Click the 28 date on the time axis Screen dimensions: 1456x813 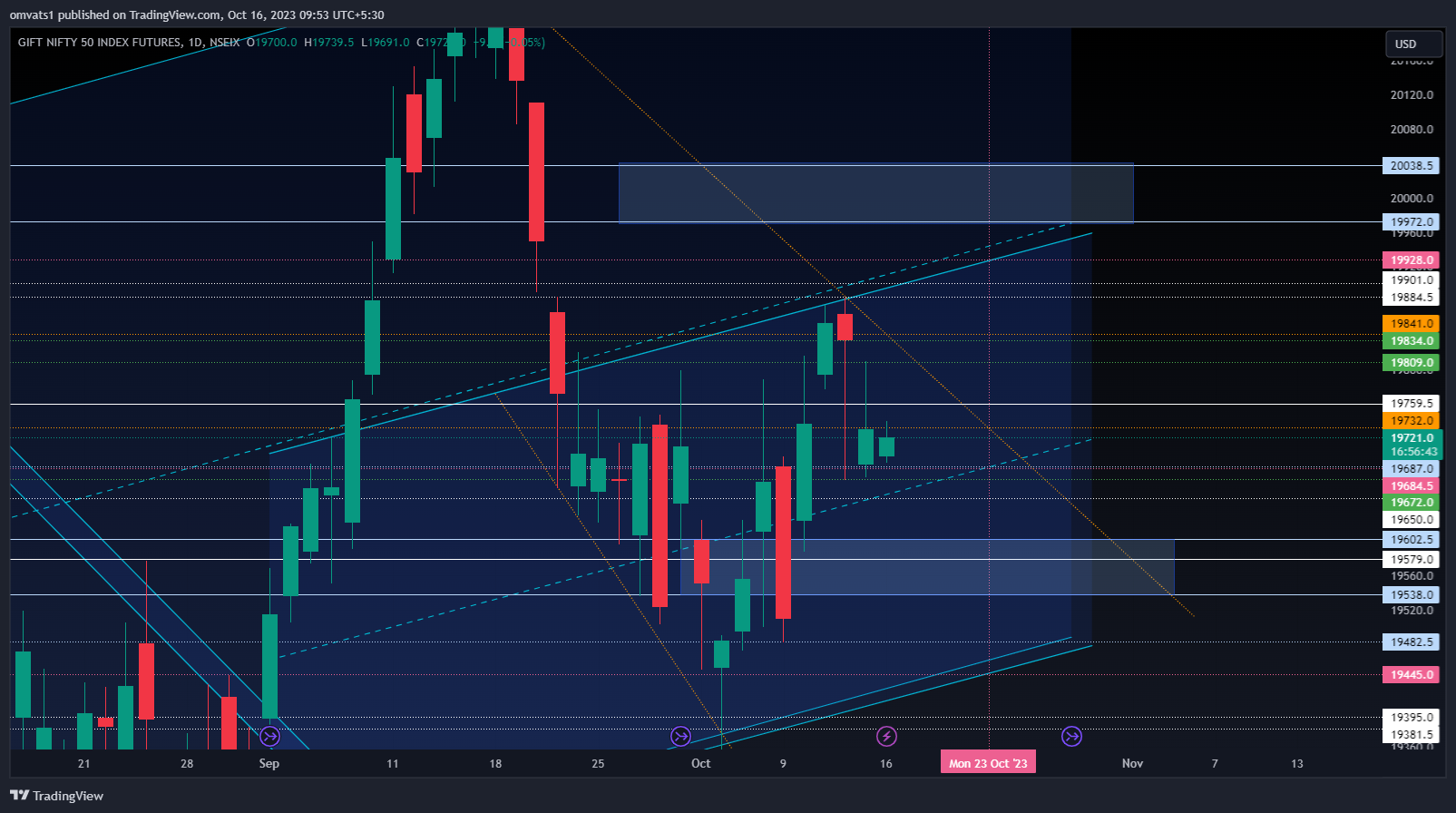(187, 764)
